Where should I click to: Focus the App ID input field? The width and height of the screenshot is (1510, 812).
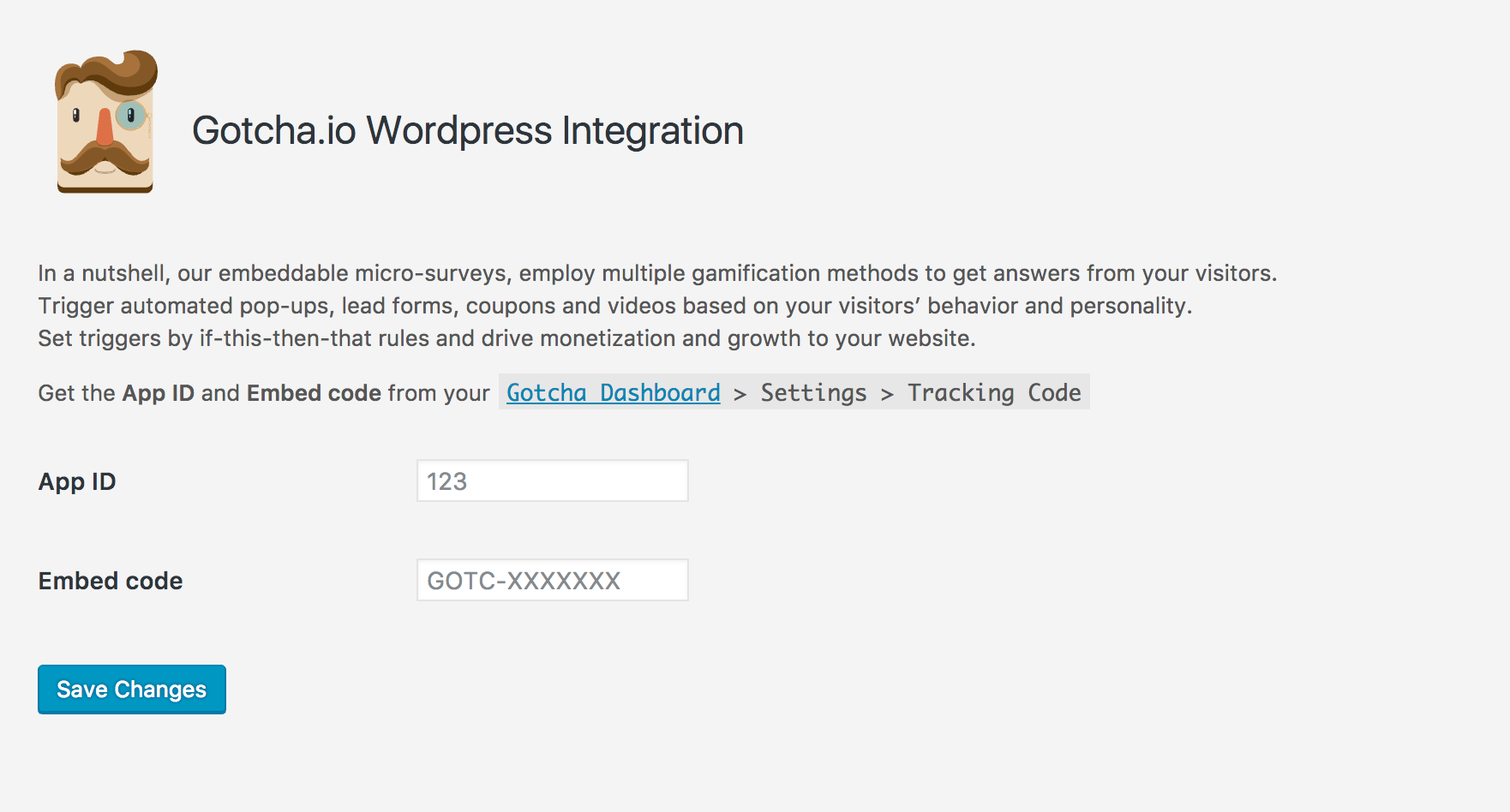pyautogui.click(x=553, y=481)
